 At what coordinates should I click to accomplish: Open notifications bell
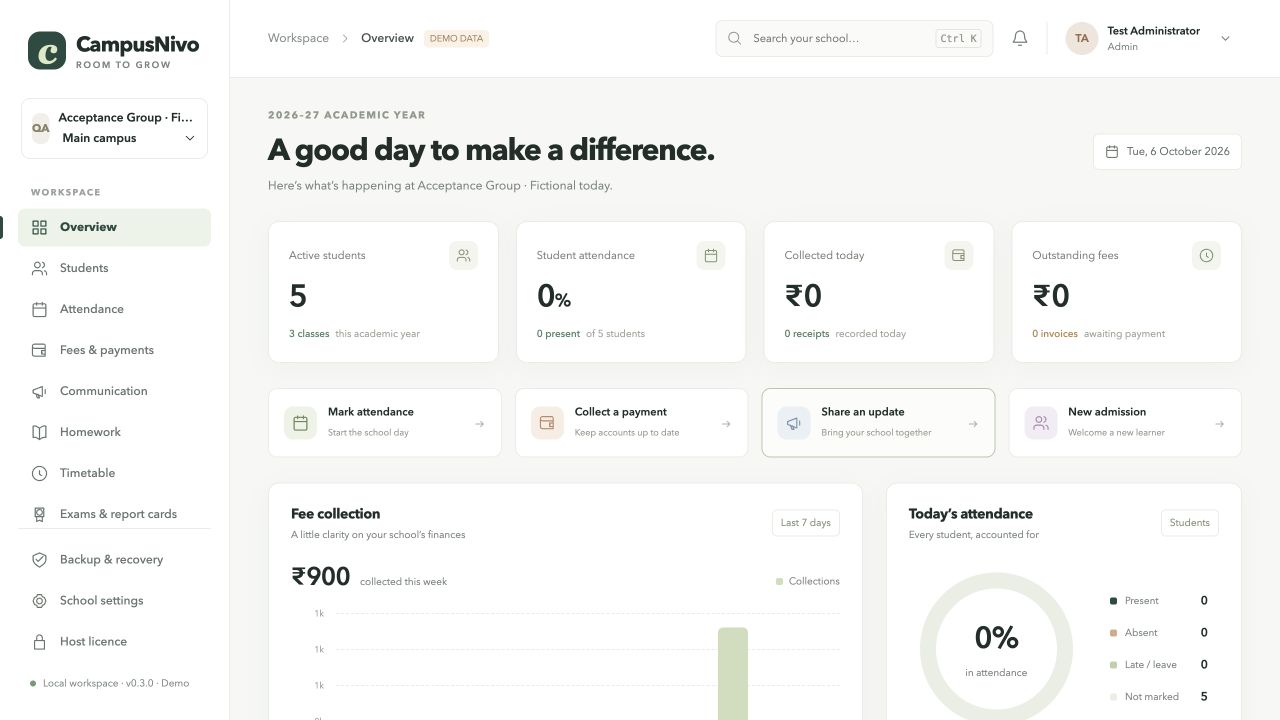tap(1020, 38)
